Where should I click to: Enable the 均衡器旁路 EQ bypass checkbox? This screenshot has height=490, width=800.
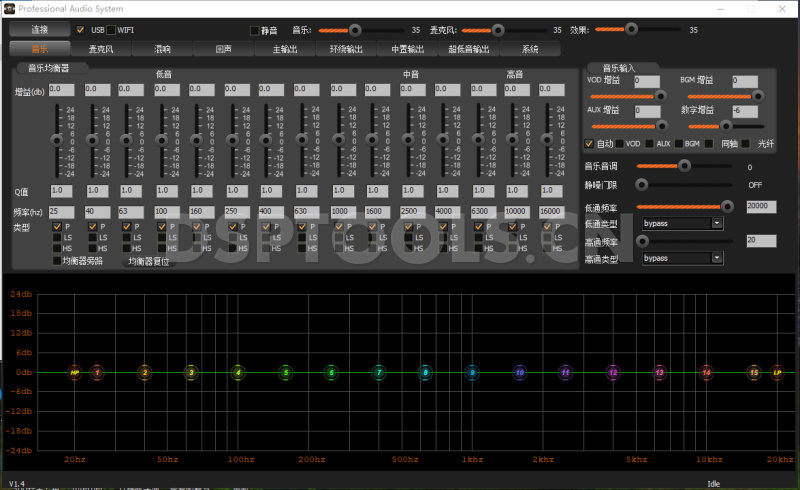click(57, 261)
